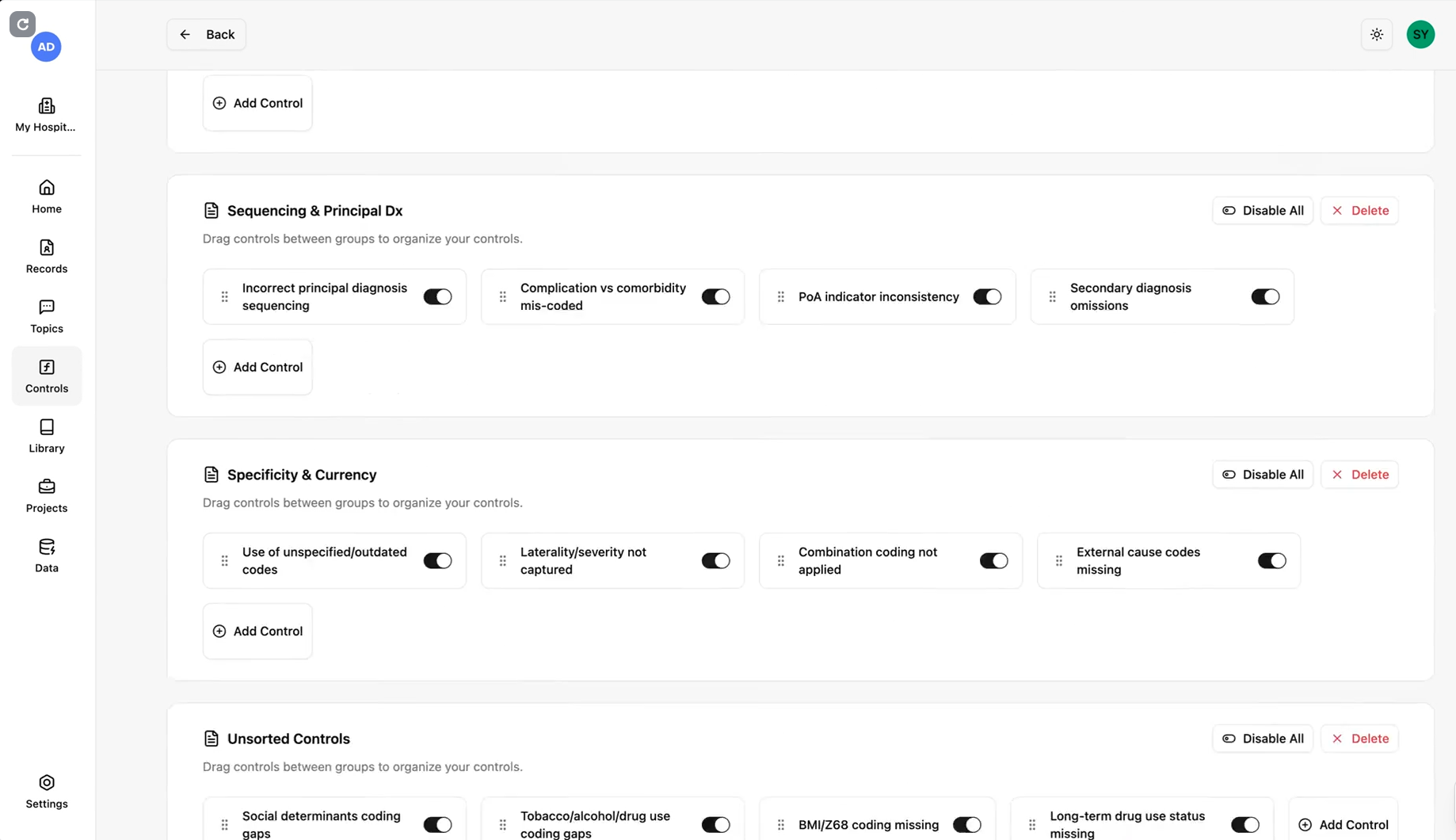Click the My Hospital building icon
The width and height of the screenshot is (1456, 840).
(x=47, y=106)
